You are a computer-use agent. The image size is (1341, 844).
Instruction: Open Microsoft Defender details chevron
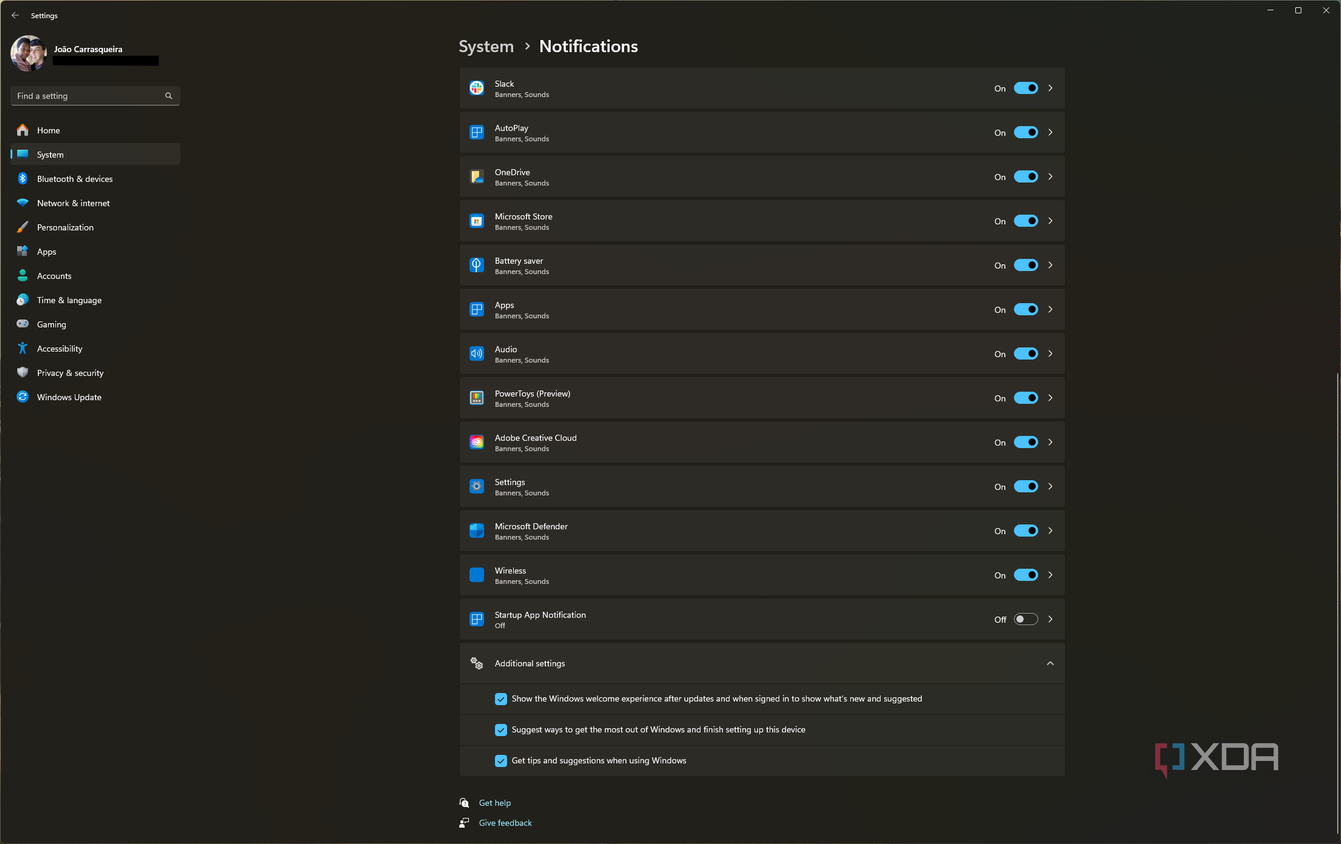click(x=1050, y=531)
